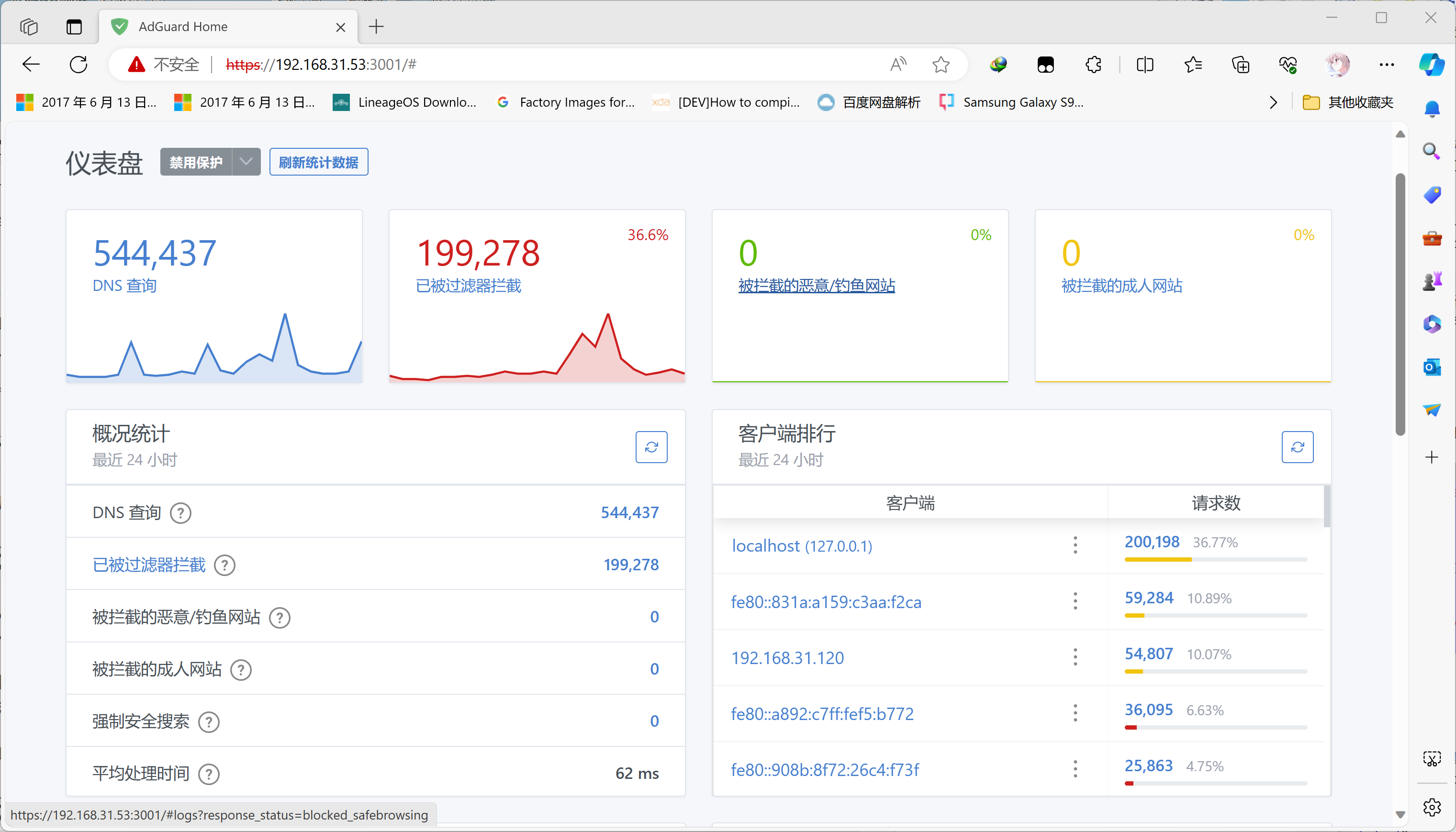This screenshot has height=832, width=1456.
Task: Click refresh icon in 概况统计 card
Action: (x=651, y=447)
